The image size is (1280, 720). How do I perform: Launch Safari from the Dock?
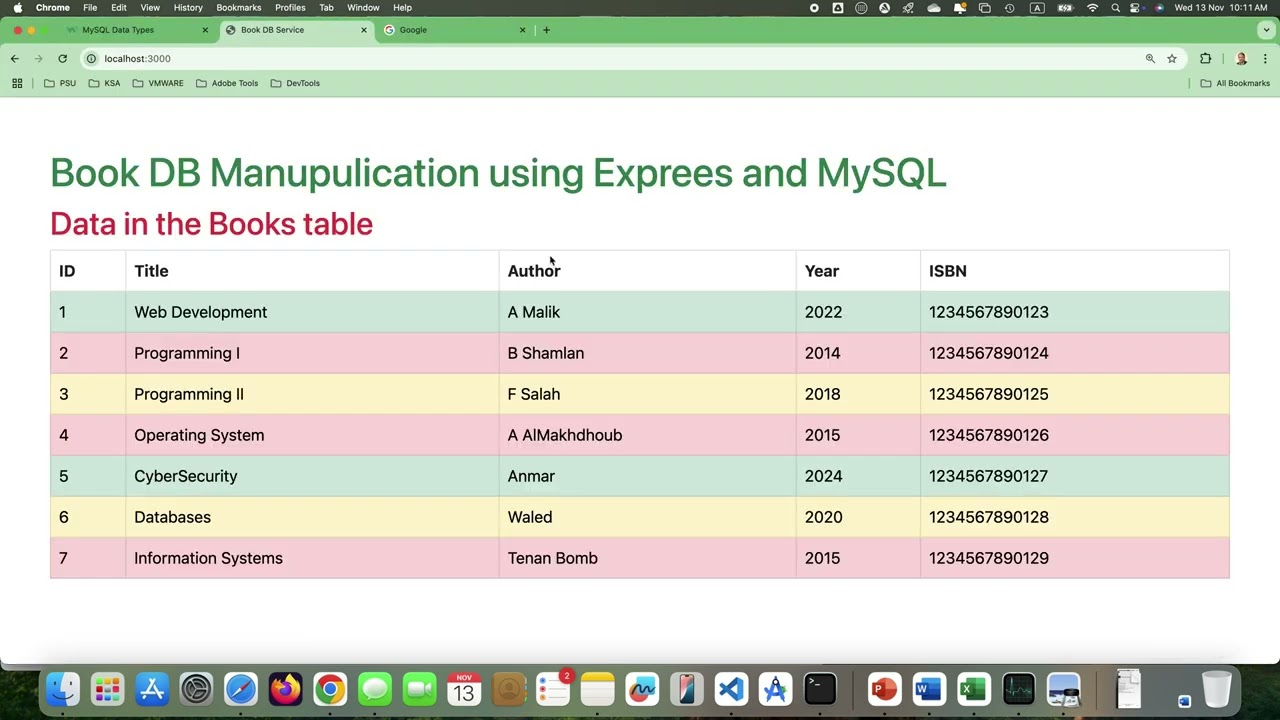coord(241,689)
